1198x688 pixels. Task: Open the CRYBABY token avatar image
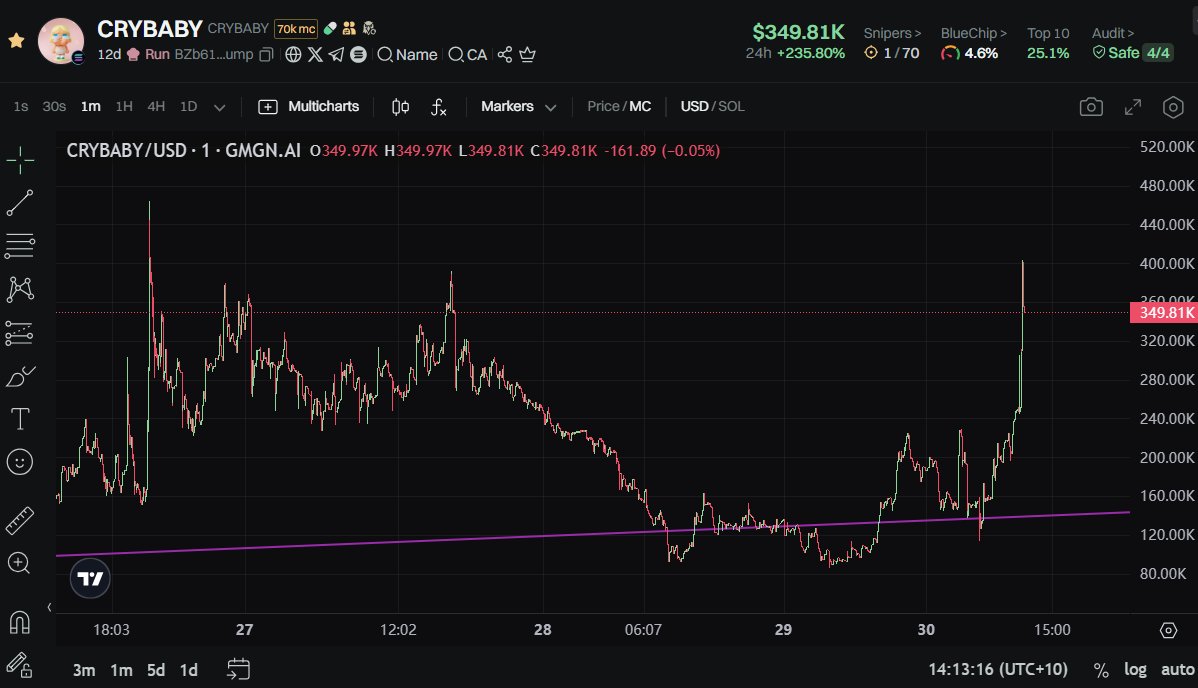[61, 41]
